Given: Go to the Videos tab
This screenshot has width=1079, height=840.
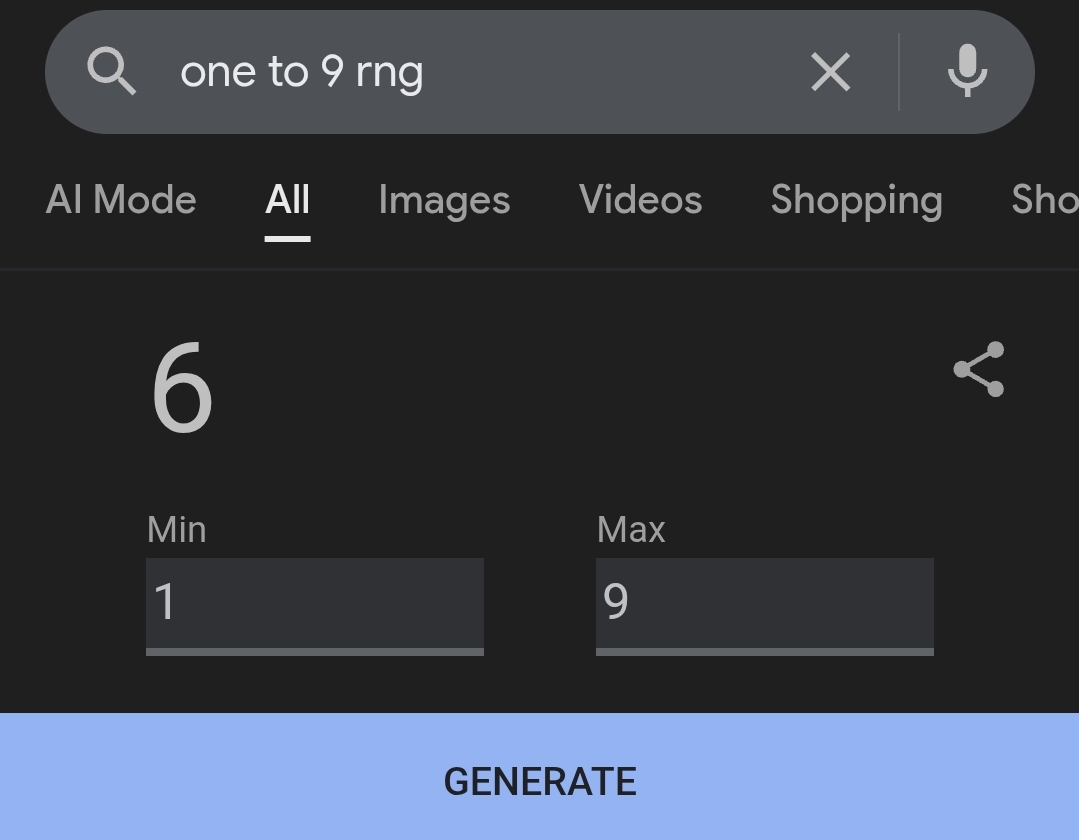Looking at the screenshot, I should pos(640,200).
